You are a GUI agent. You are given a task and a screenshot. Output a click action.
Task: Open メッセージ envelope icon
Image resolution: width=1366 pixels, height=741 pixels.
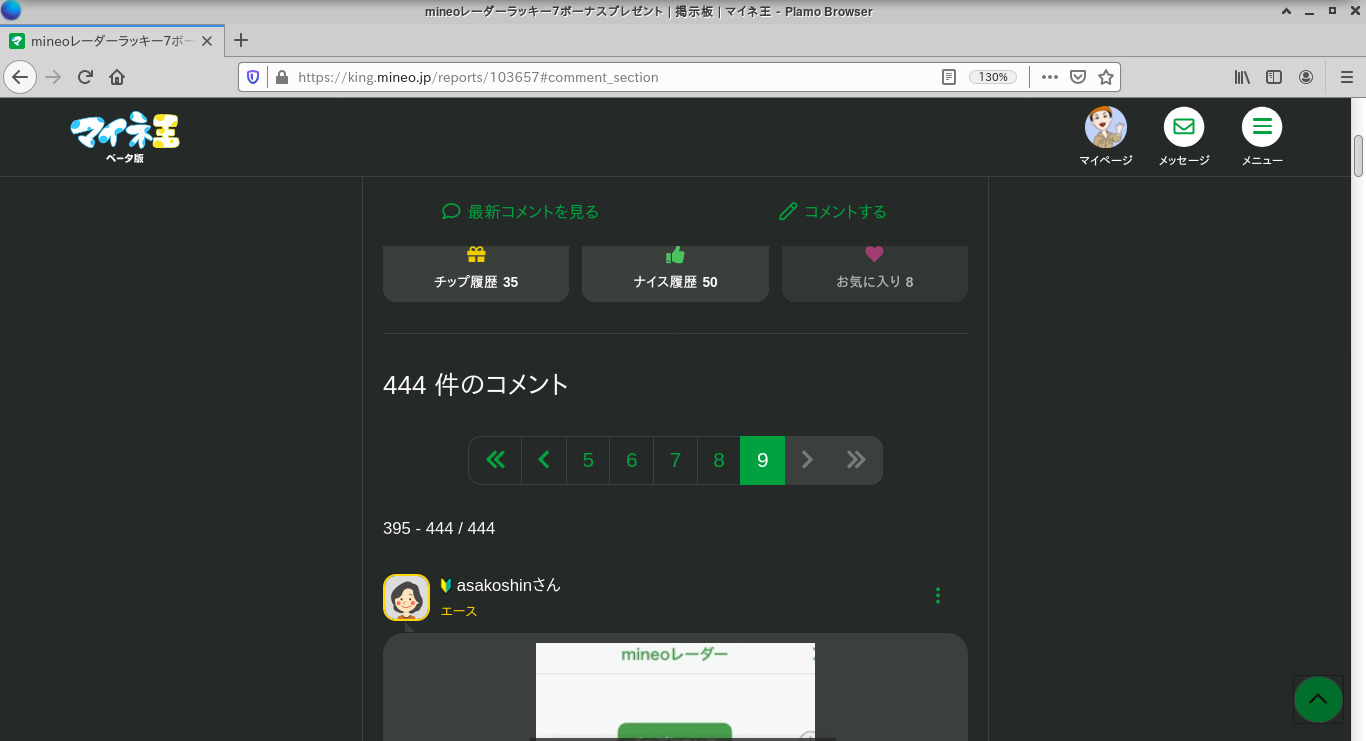pyautogui.click(x=1184, y=127)
